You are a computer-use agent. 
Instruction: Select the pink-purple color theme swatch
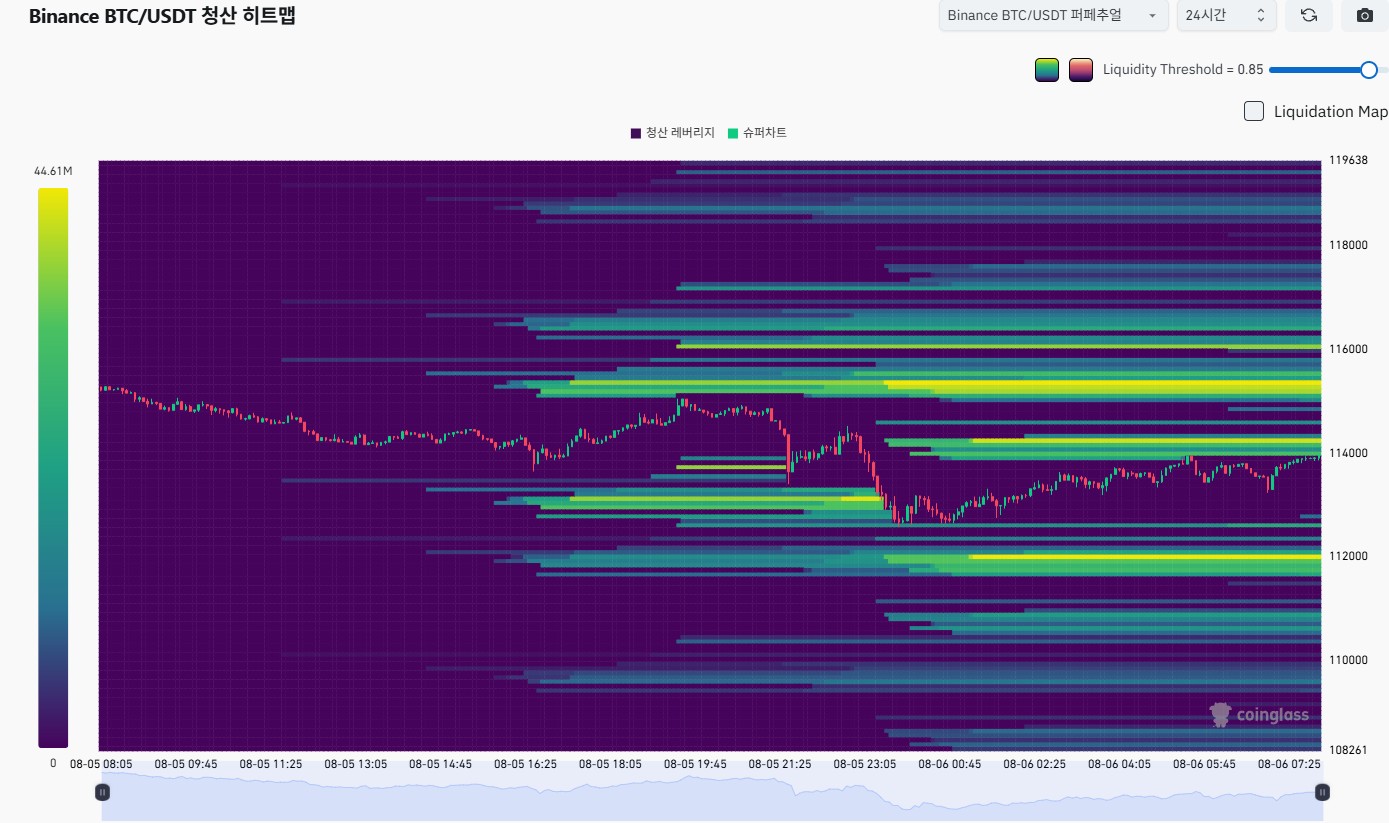[1081, 70]
